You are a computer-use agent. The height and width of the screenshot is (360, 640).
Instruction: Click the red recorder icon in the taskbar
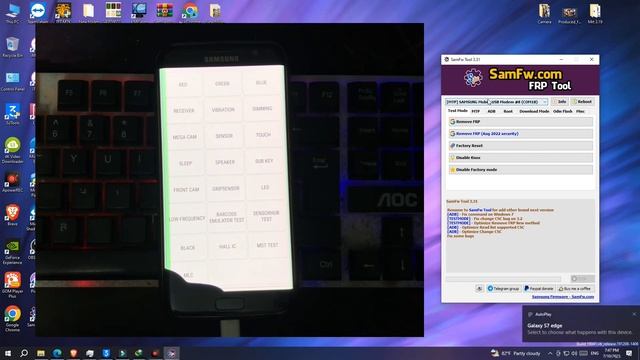(155, 353)
